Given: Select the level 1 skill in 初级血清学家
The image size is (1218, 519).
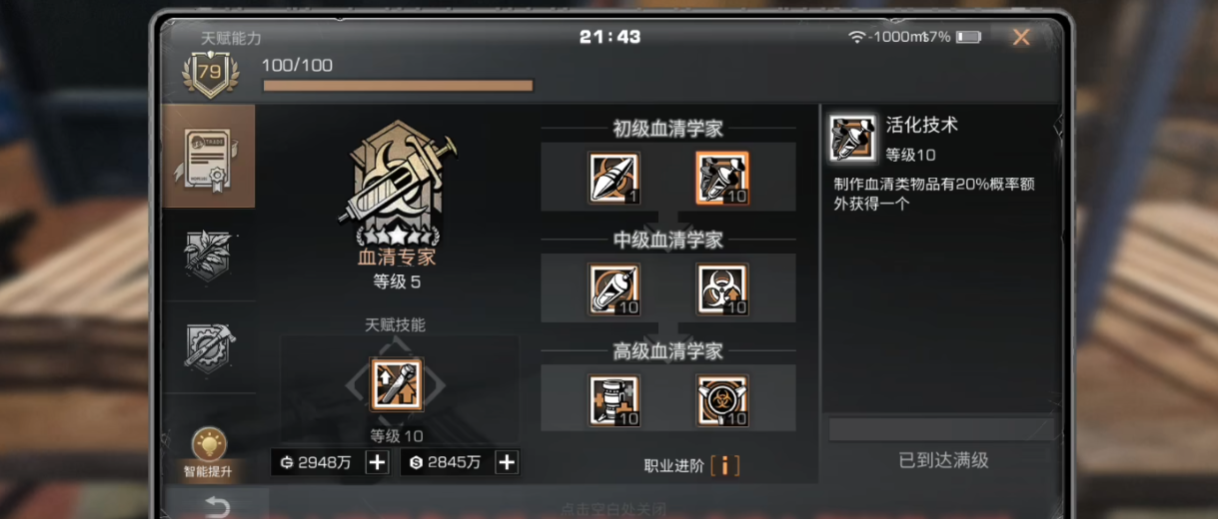Looking at the screenshot, I should pyautogui.click(x=614, y=178).
